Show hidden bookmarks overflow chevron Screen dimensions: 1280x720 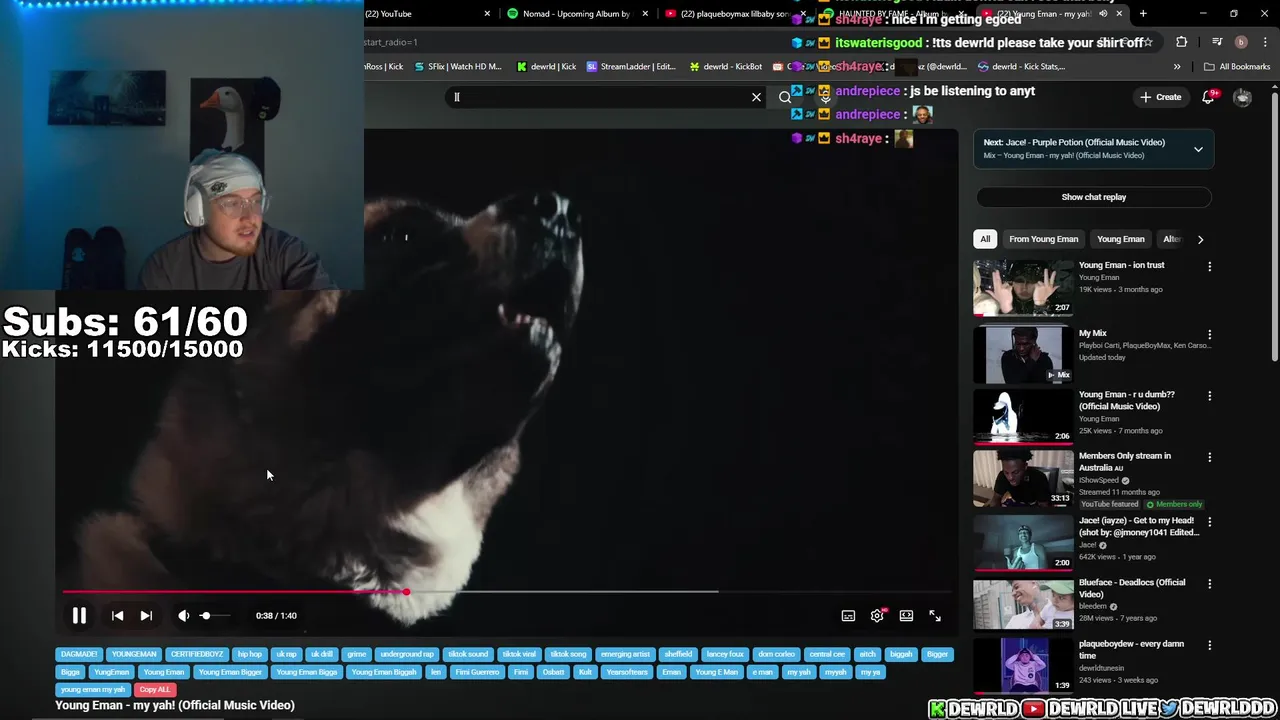pyautogui.click(x=1177, y=67)
